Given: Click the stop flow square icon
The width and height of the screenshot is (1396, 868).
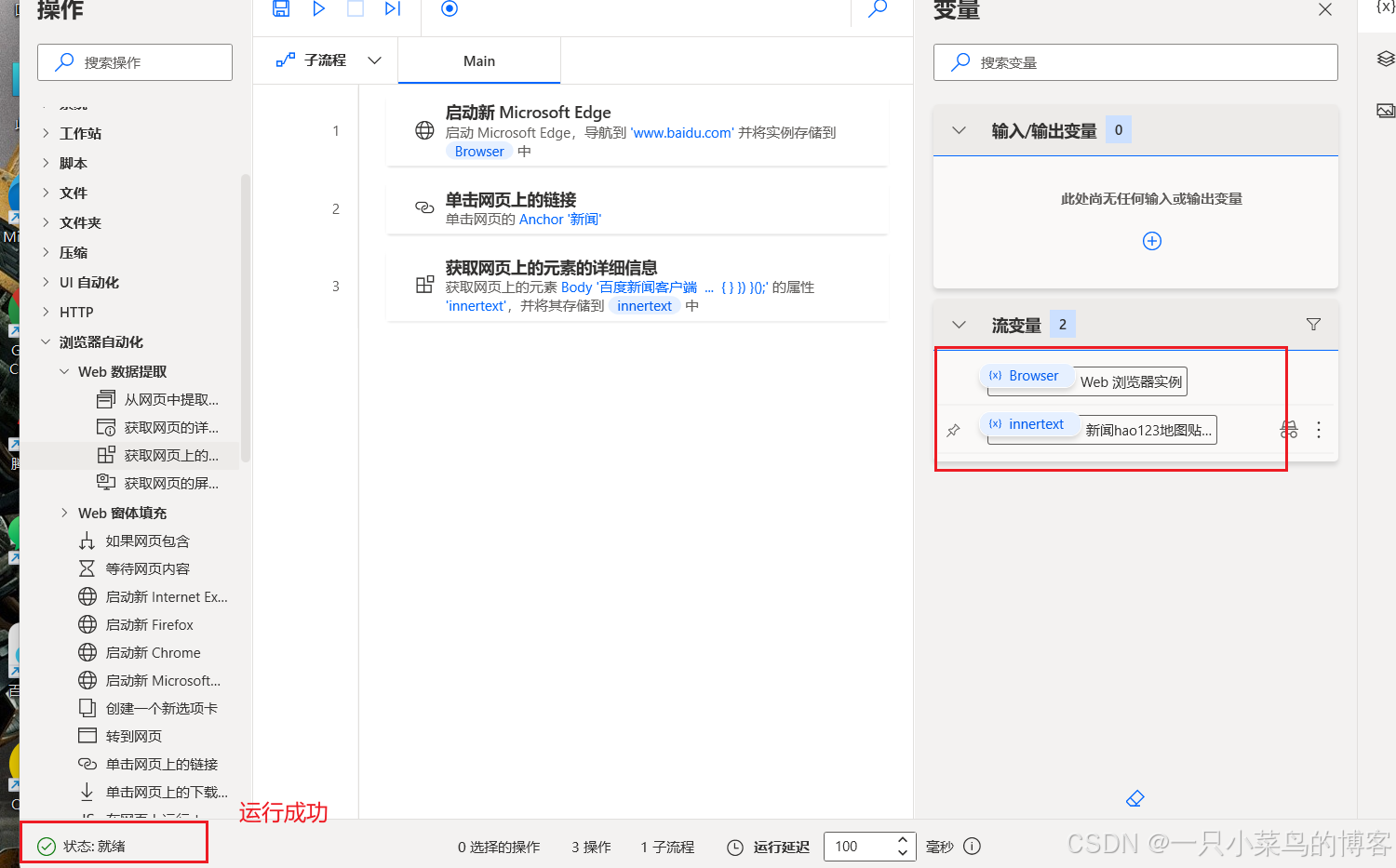Looking at the screenshot, I should (356, 8).
